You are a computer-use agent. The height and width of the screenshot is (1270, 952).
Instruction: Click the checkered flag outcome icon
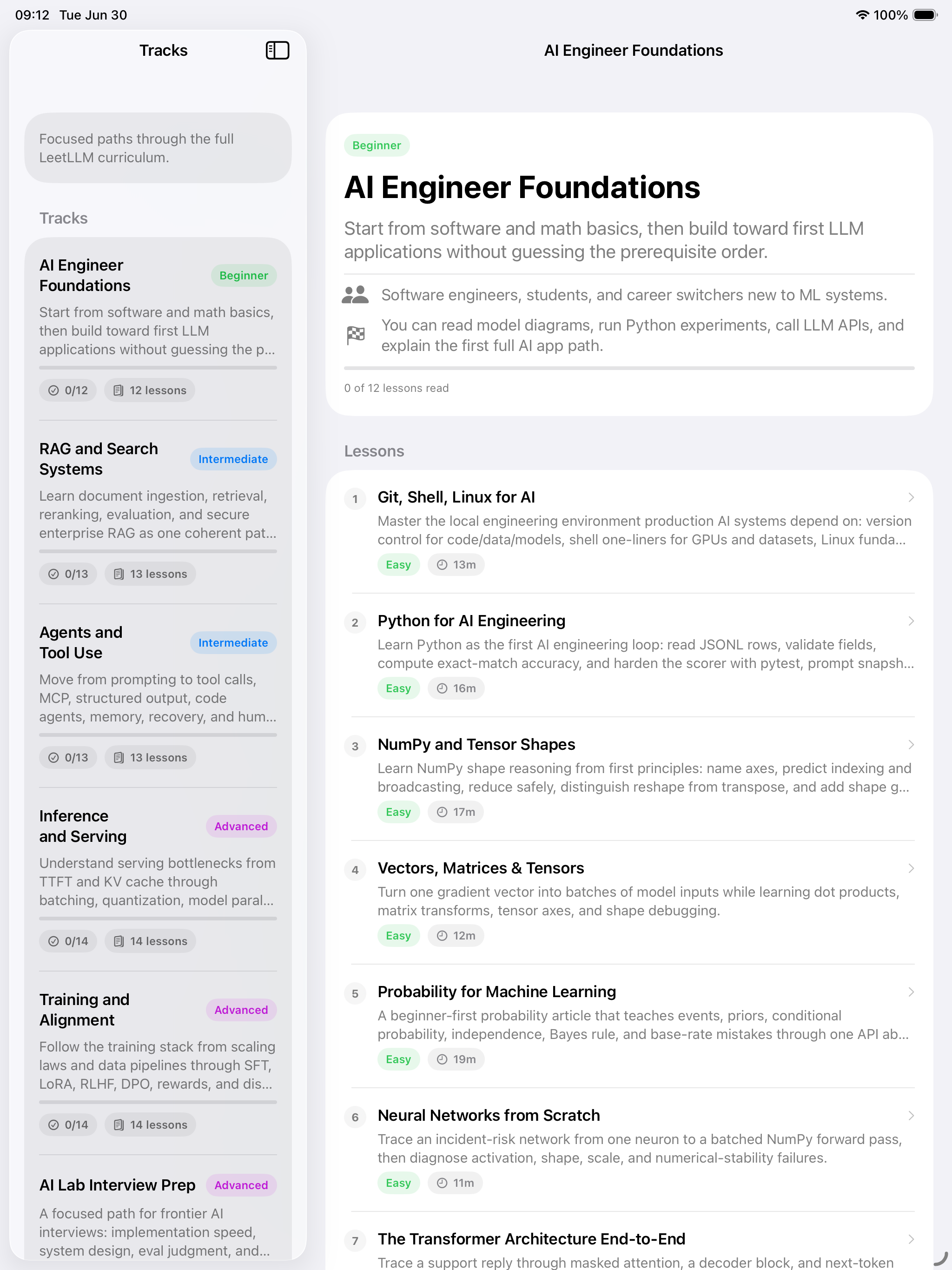pos(356,335)
